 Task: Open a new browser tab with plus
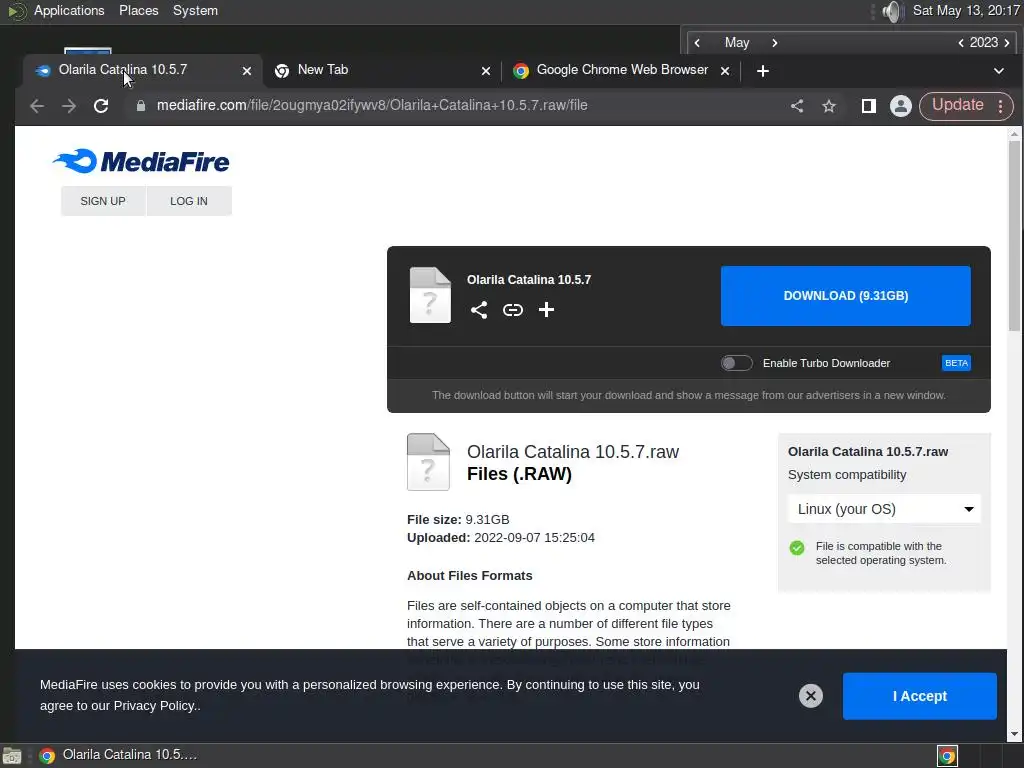click(x=763, y=71)
